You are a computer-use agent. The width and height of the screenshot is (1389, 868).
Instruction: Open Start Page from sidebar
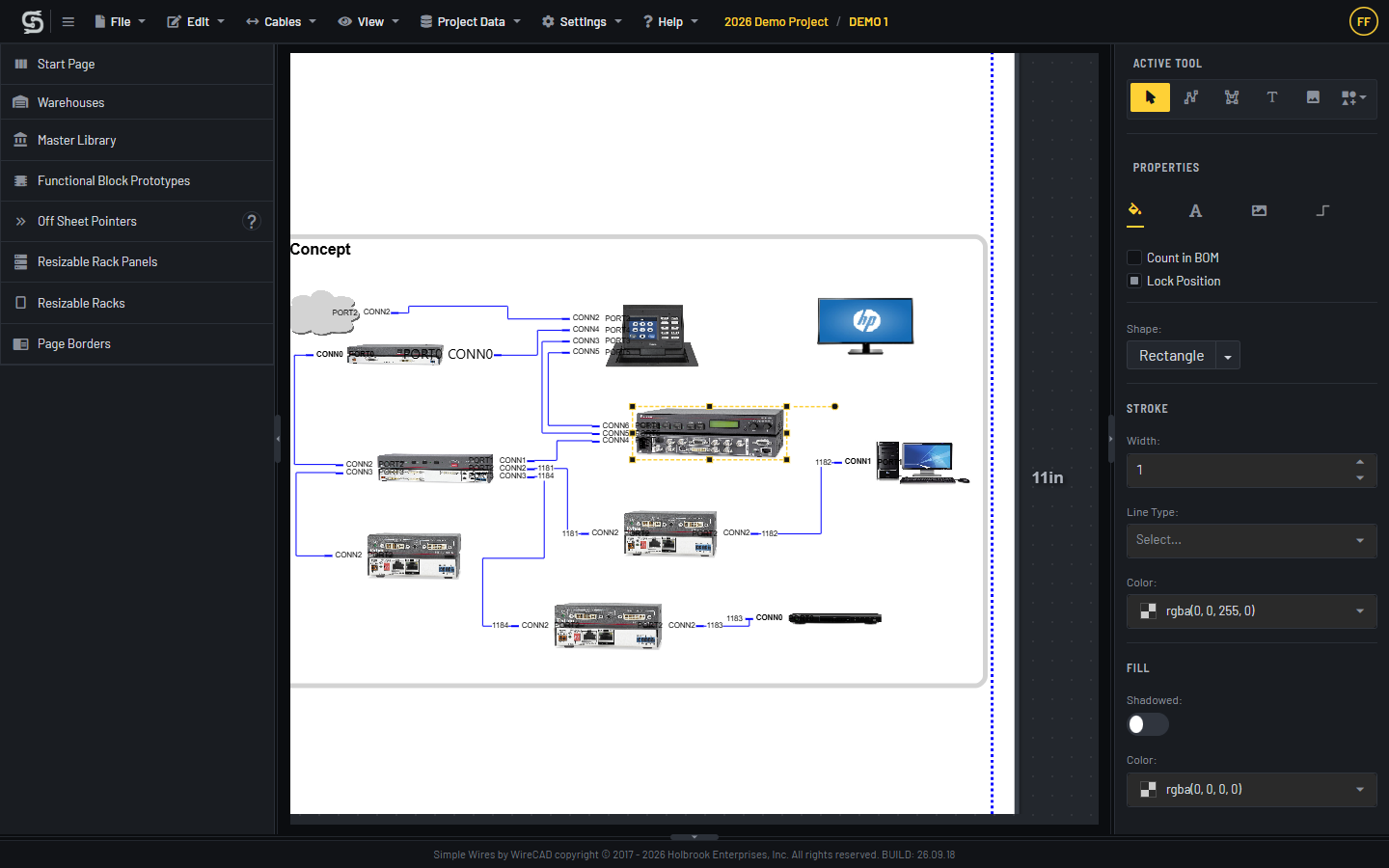coord(137,64)
